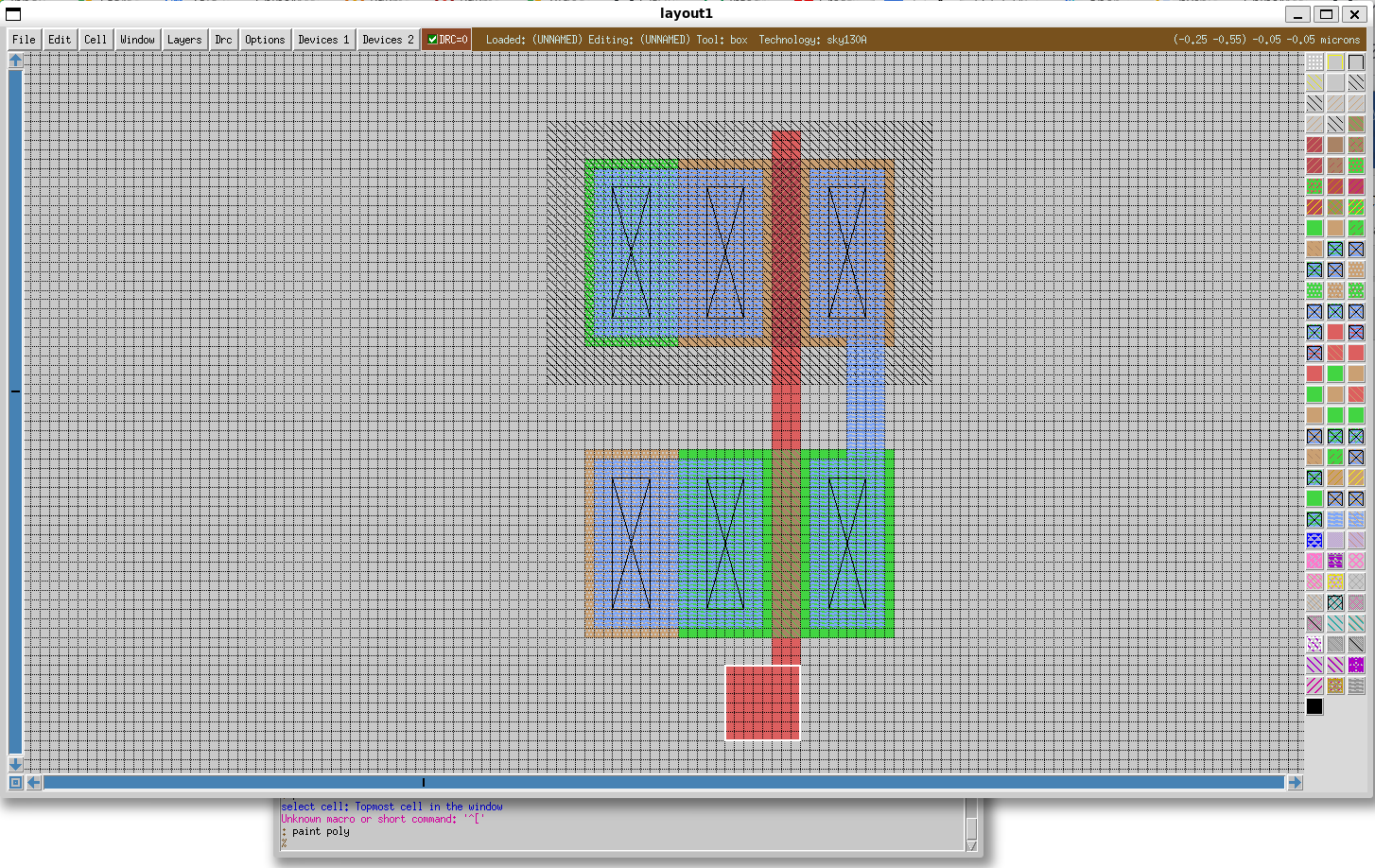
Task: Choose the solid magenta dotted swatch
Action: point(1356,665)
